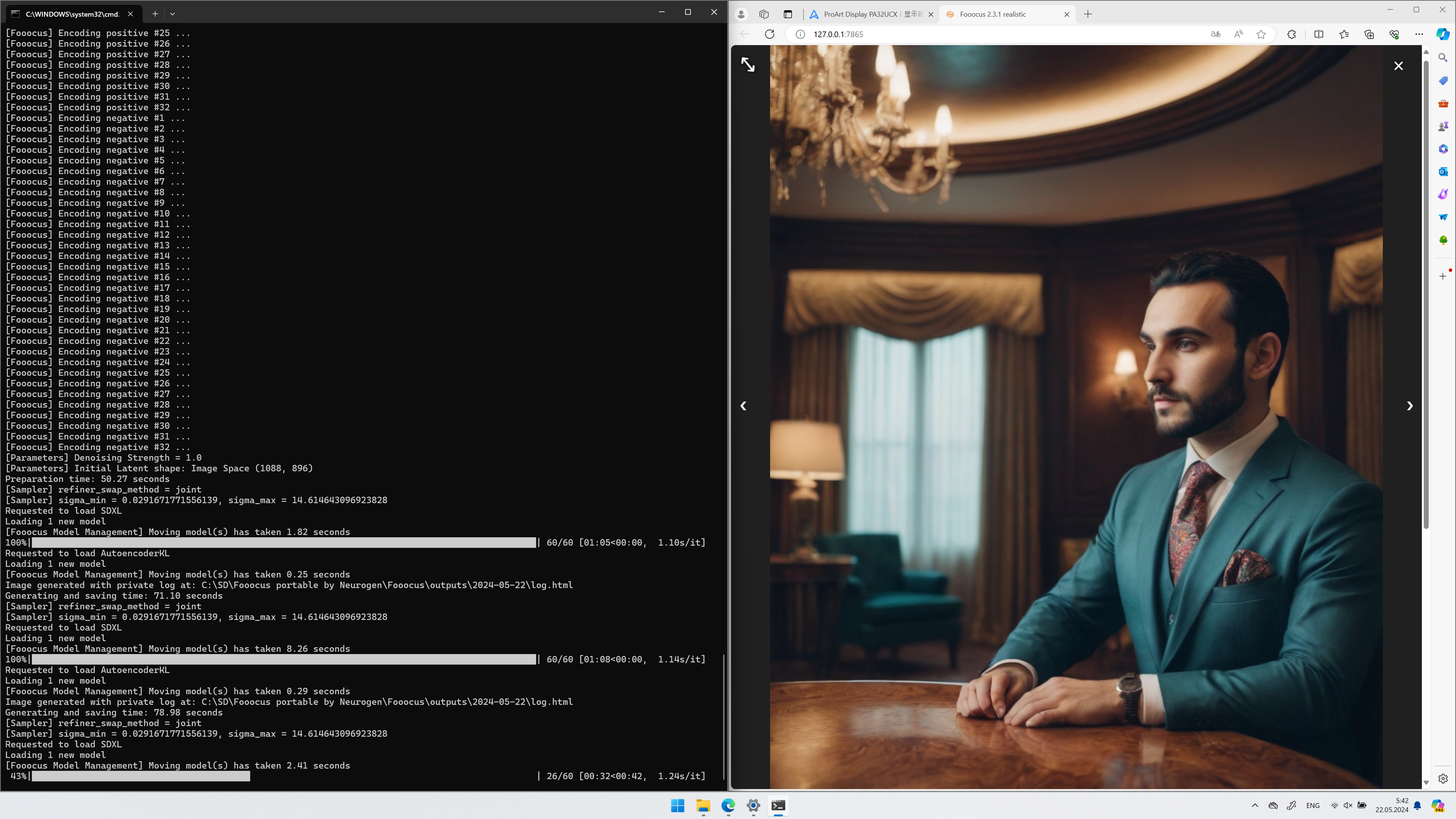Image resolution: width=1456 pixels, height=819 pixels.
Task: Open the taskbar clock showing 5:42
Action: (1392, 805)
